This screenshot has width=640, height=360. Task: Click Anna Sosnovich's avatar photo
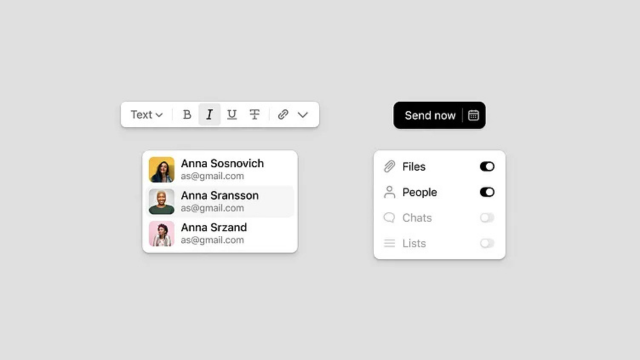pyautogui.click(x=162, y=169)
